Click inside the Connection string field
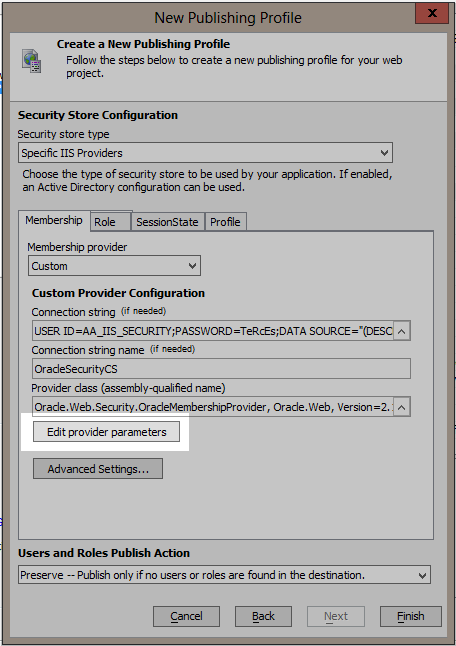456x646 pixels. pos(213,331)
